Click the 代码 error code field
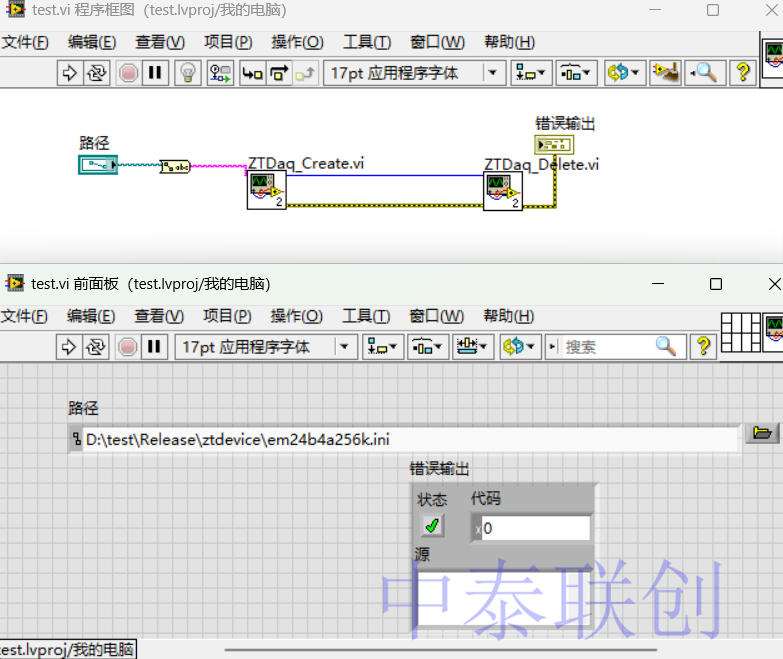The image size is (783, 659). tap(535, 528)
